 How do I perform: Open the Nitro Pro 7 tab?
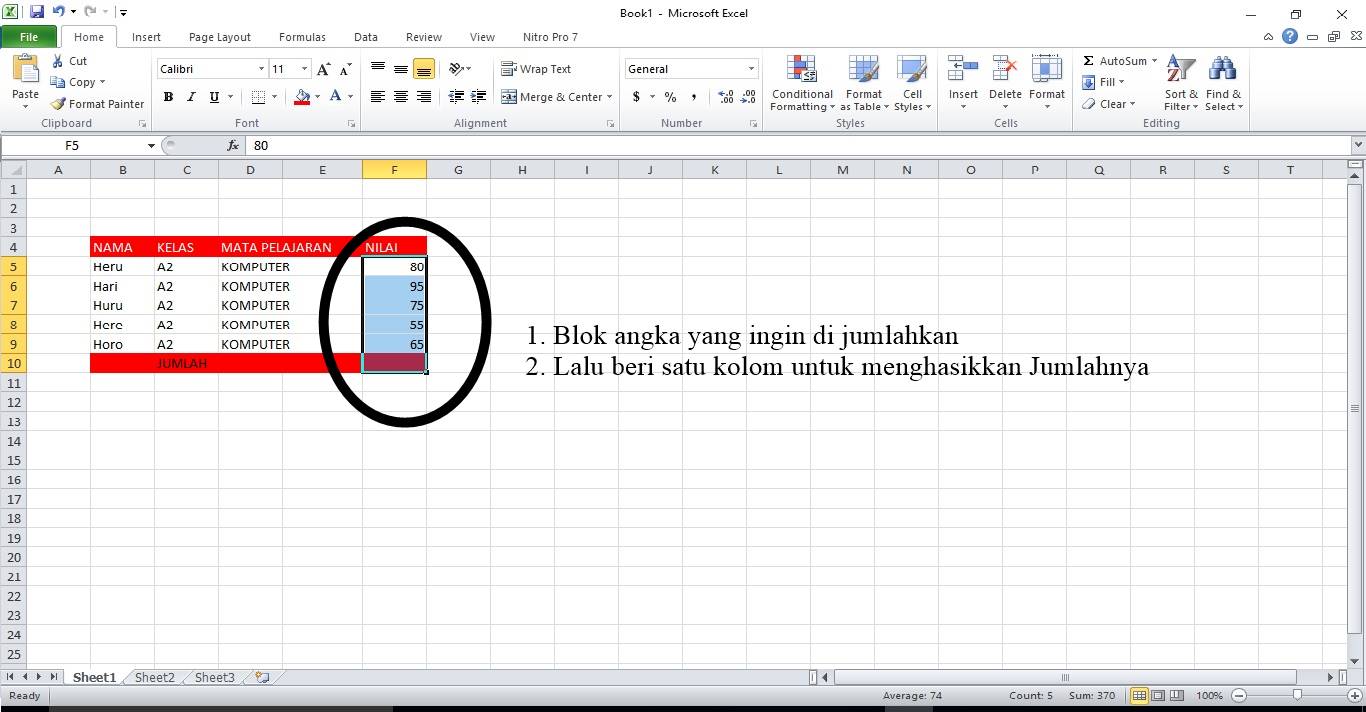(x=549, y=37)
